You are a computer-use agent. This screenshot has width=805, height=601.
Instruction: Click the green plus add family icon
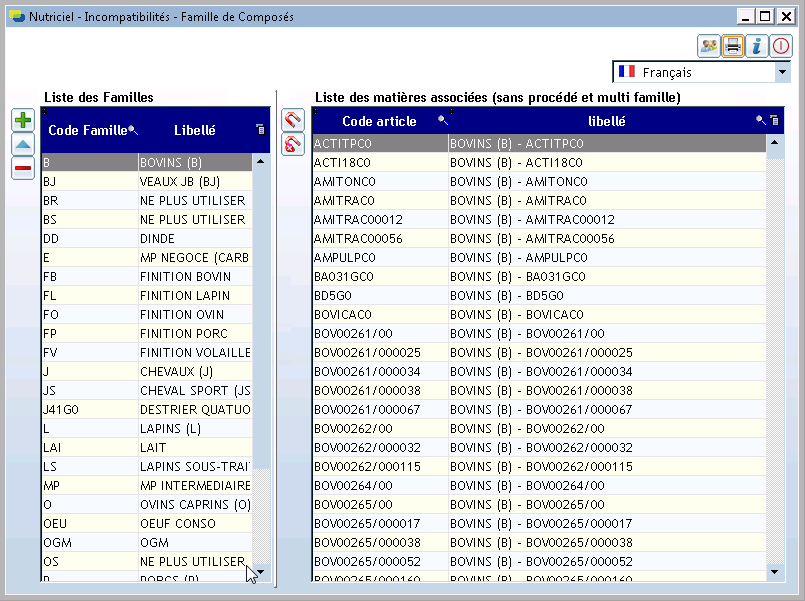point(23,121)
